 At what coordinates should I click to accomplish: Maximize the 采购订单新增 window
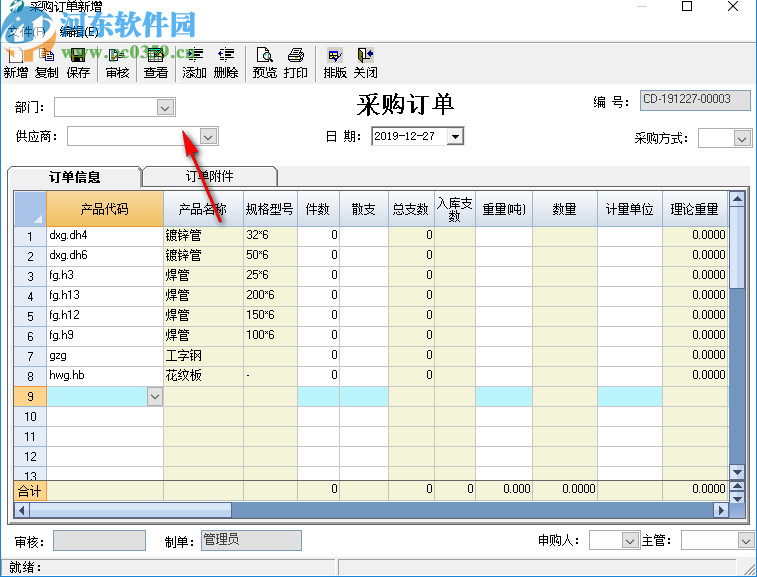687,7
